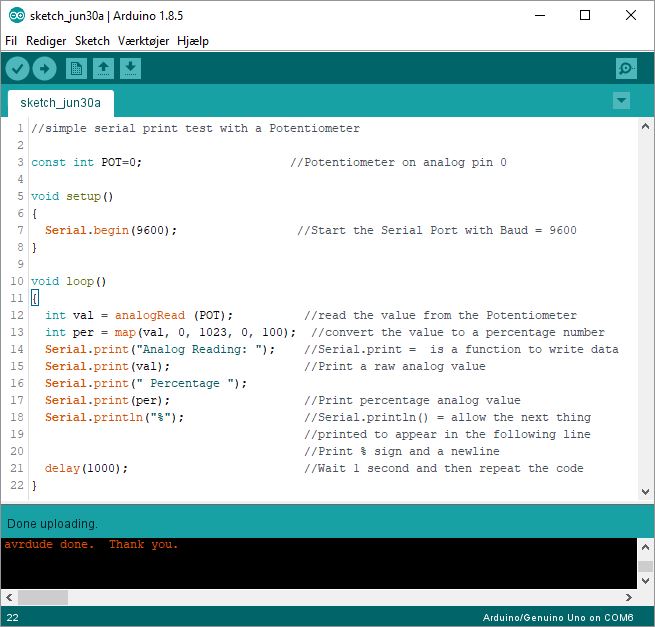This screenshot has height=627, width=655.
Task: Click the 'const int POT=0;' code line
Action: (86, 162)
